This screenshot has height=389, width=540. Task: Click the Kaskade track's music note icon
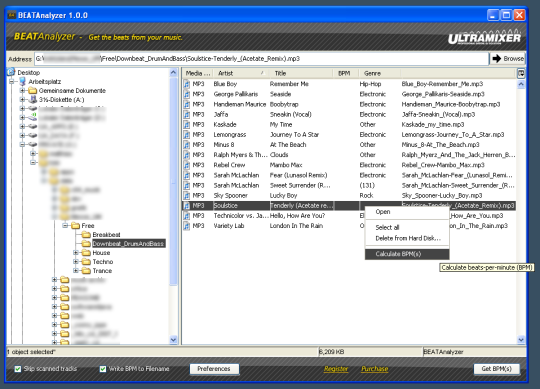coord(187,125)
